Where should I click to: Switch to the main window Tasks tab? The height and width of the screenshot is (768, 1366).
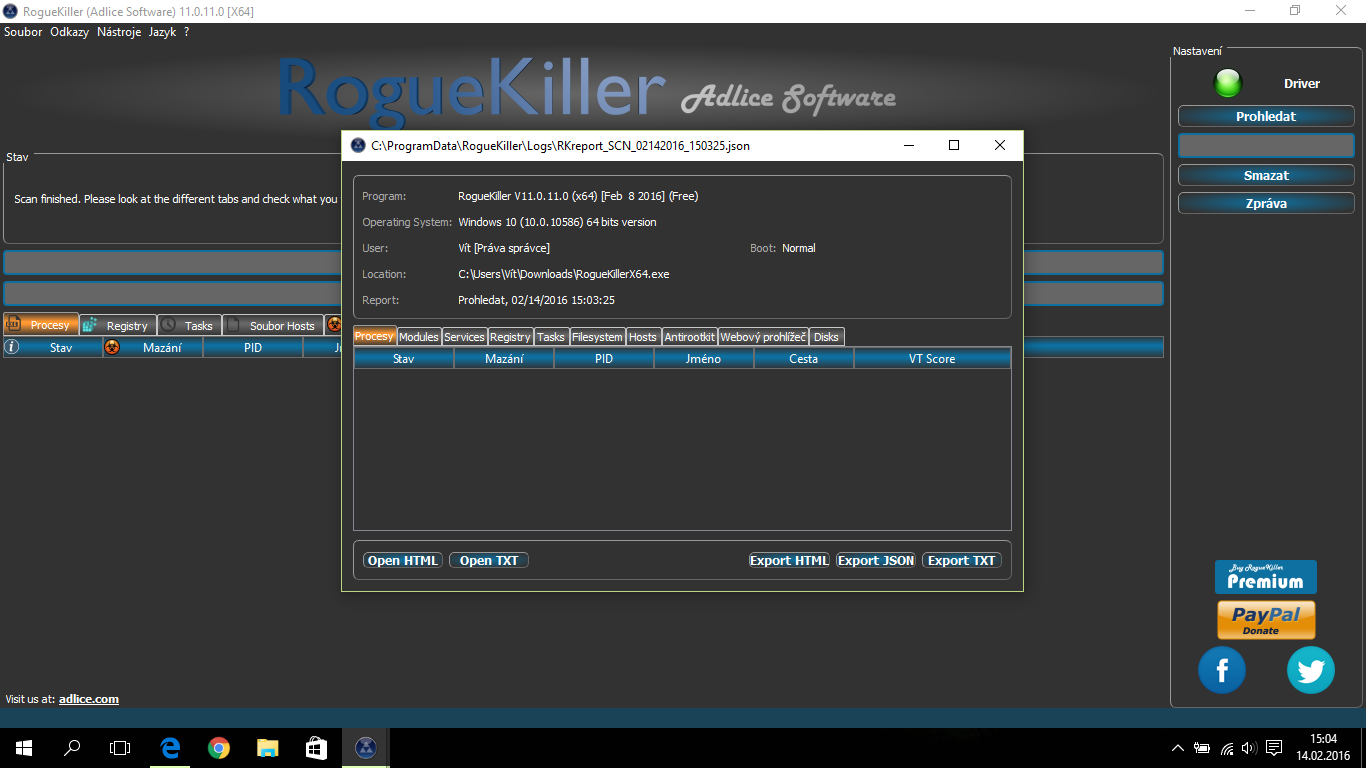coord(189,325)
